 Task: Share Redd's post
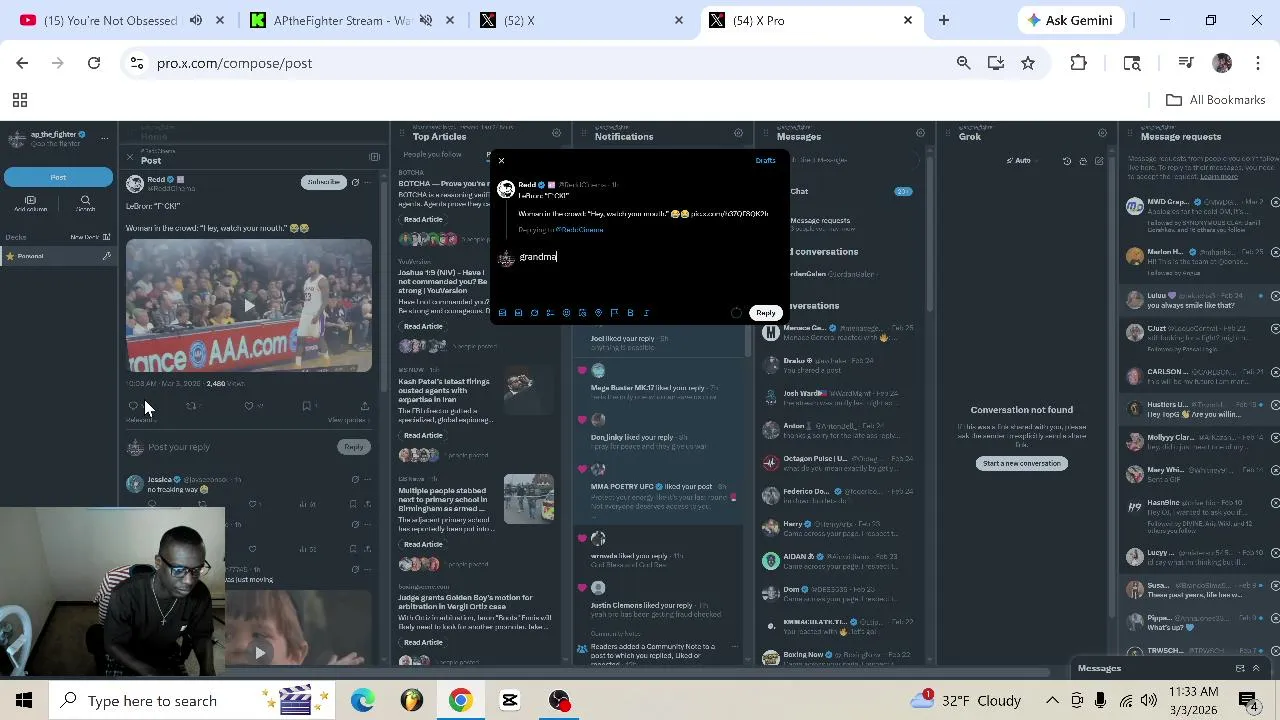click(365, 406)
